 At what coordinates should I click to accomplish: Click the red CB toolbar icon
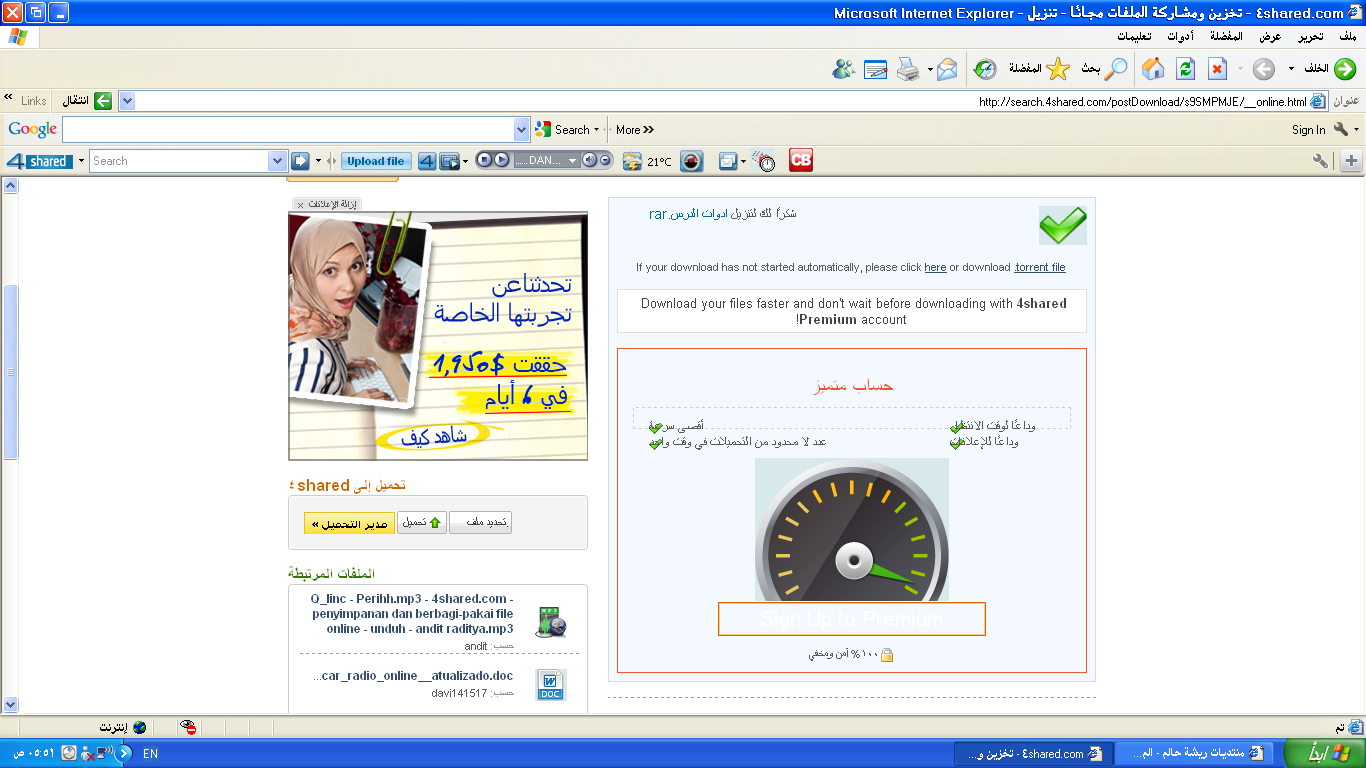click(x=801, y=160)
